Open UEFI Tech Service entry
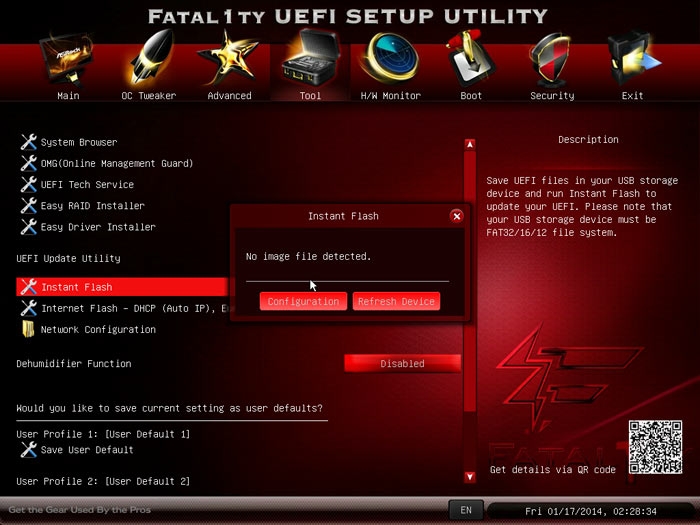 point(87,184)
